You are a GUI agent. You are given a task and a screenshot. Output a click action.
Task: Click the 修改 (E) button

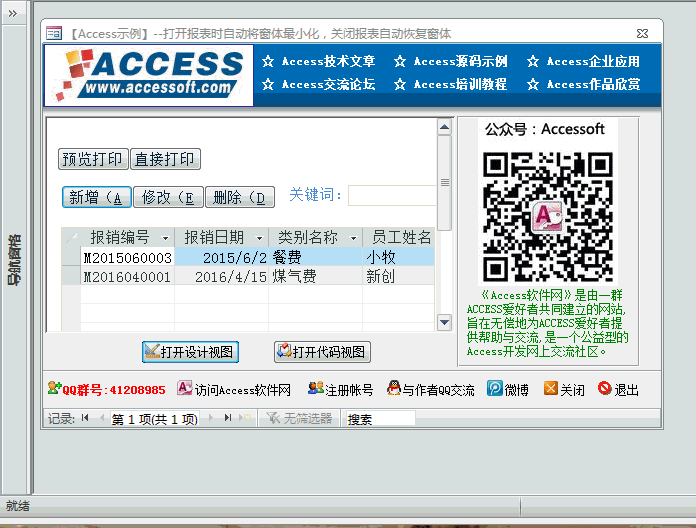(168, 197)
